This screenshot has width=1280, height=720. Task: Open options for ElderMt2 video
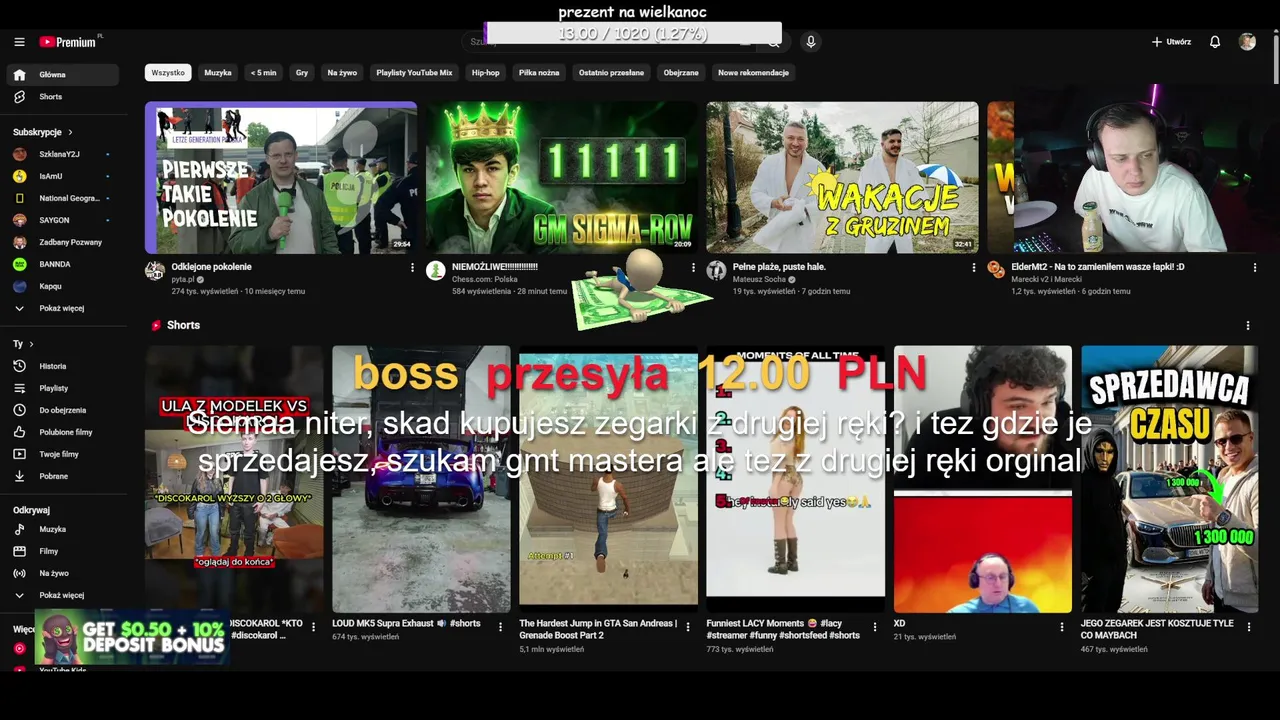1255,268
